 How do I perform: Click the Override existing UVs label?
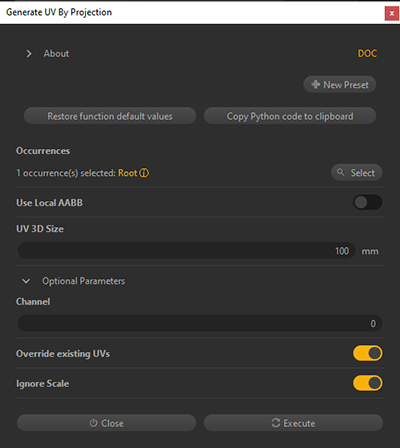pos(63,354)
